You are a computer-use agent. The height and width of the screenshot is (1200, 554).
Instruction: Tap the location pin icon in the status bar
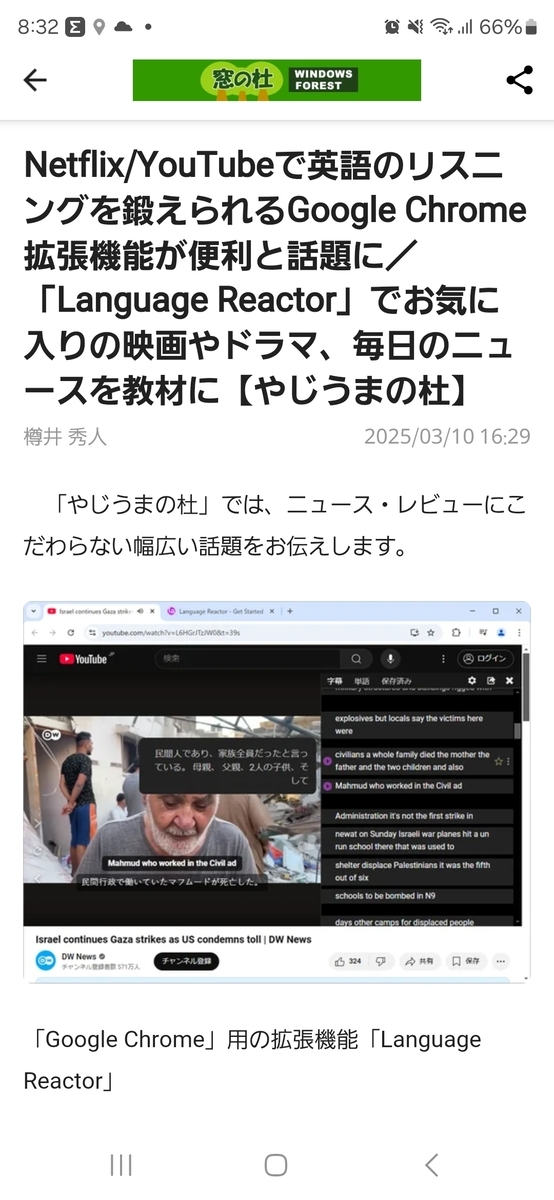click(x=99, y=27)
